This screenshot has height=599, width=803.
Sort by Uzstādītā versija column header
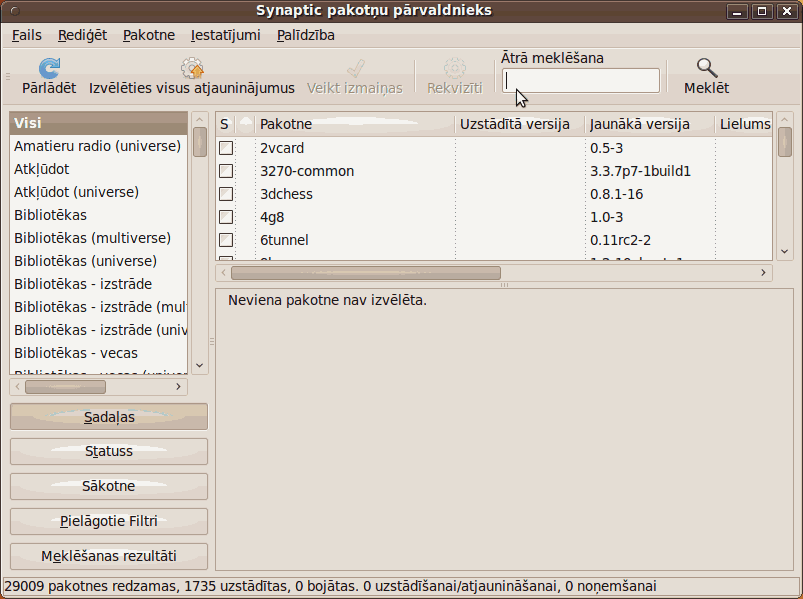point(520,124)
